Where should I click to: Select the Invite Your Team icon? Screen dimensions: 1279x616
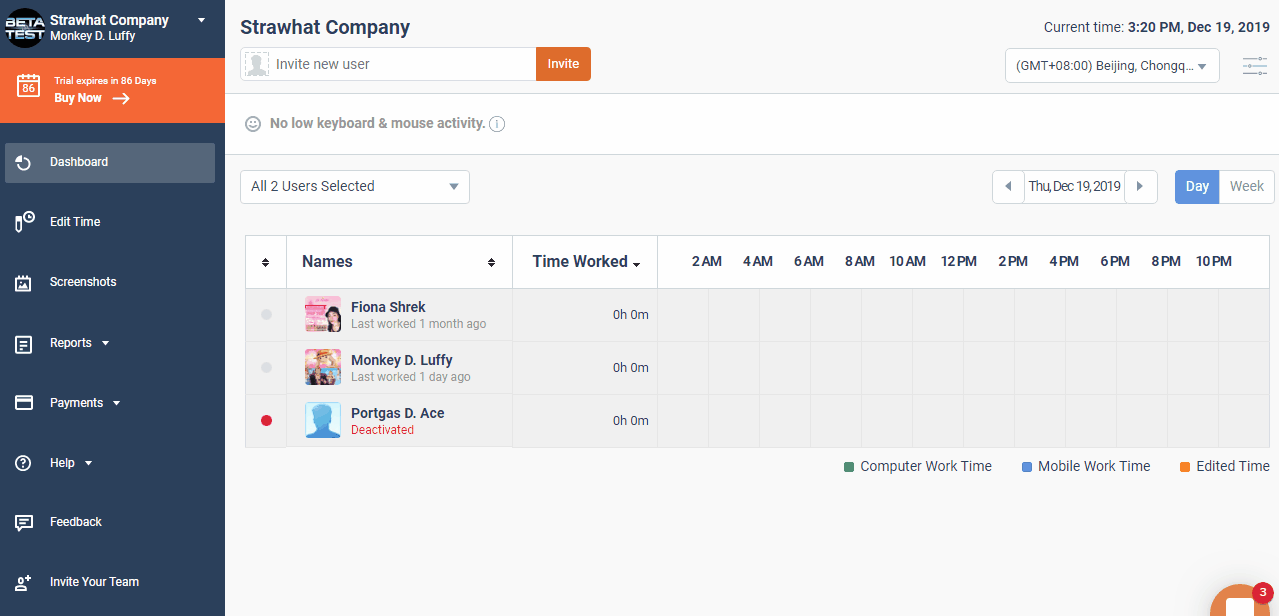point(22,581)
